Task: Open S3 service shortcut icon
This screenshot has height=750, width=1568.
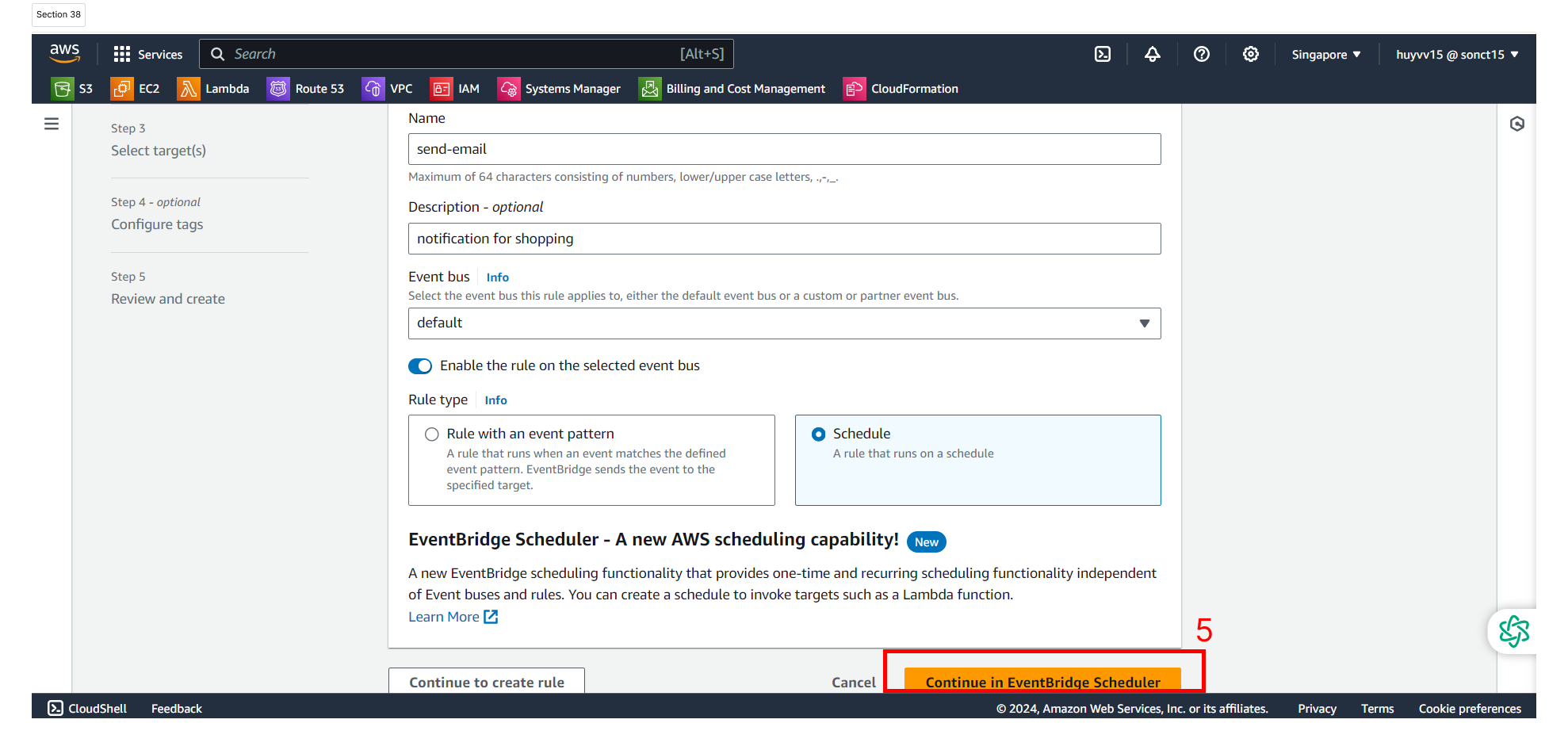Action: [x=62, y=89]
